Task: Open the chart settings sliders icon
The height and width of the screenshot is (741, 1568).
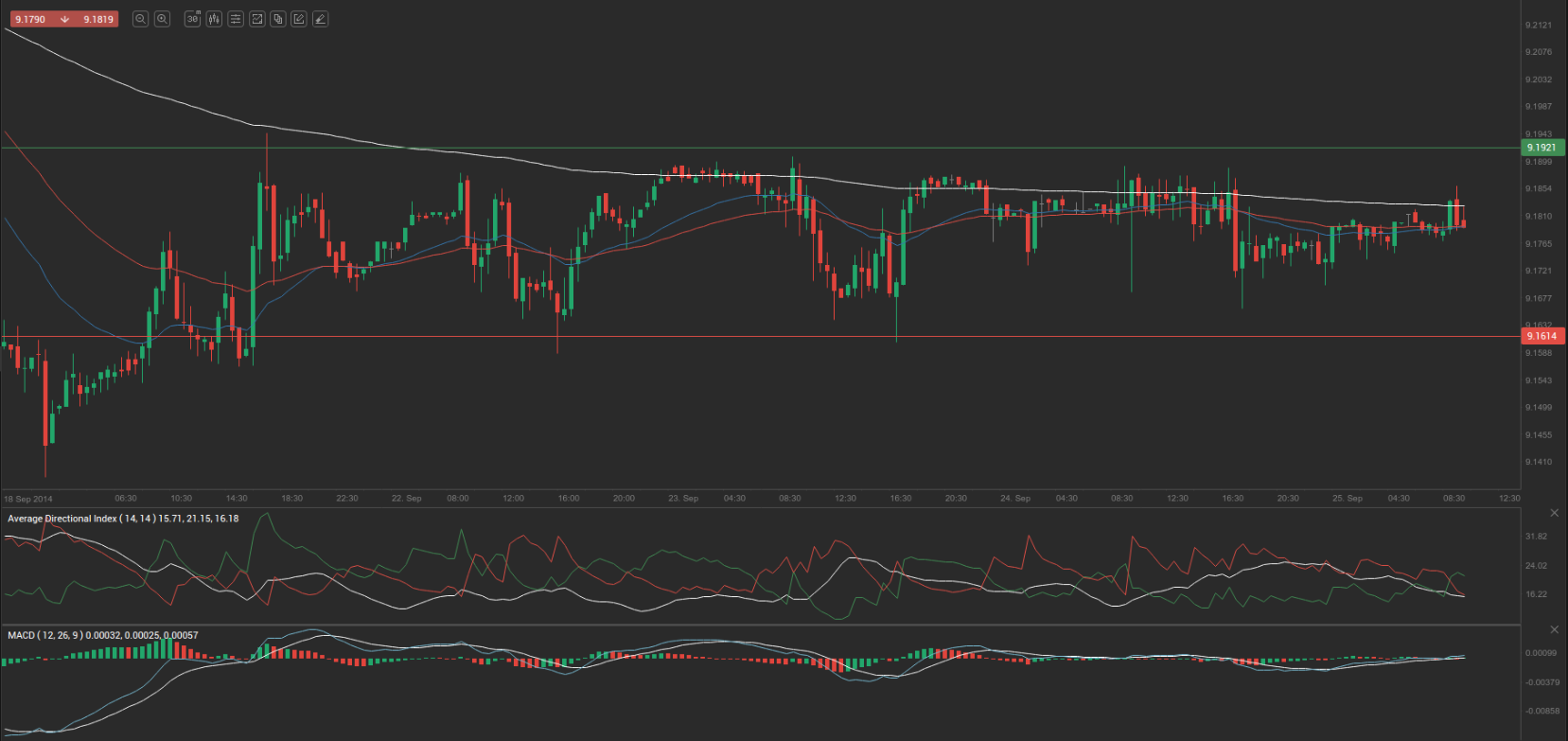Action: (236, 19)
